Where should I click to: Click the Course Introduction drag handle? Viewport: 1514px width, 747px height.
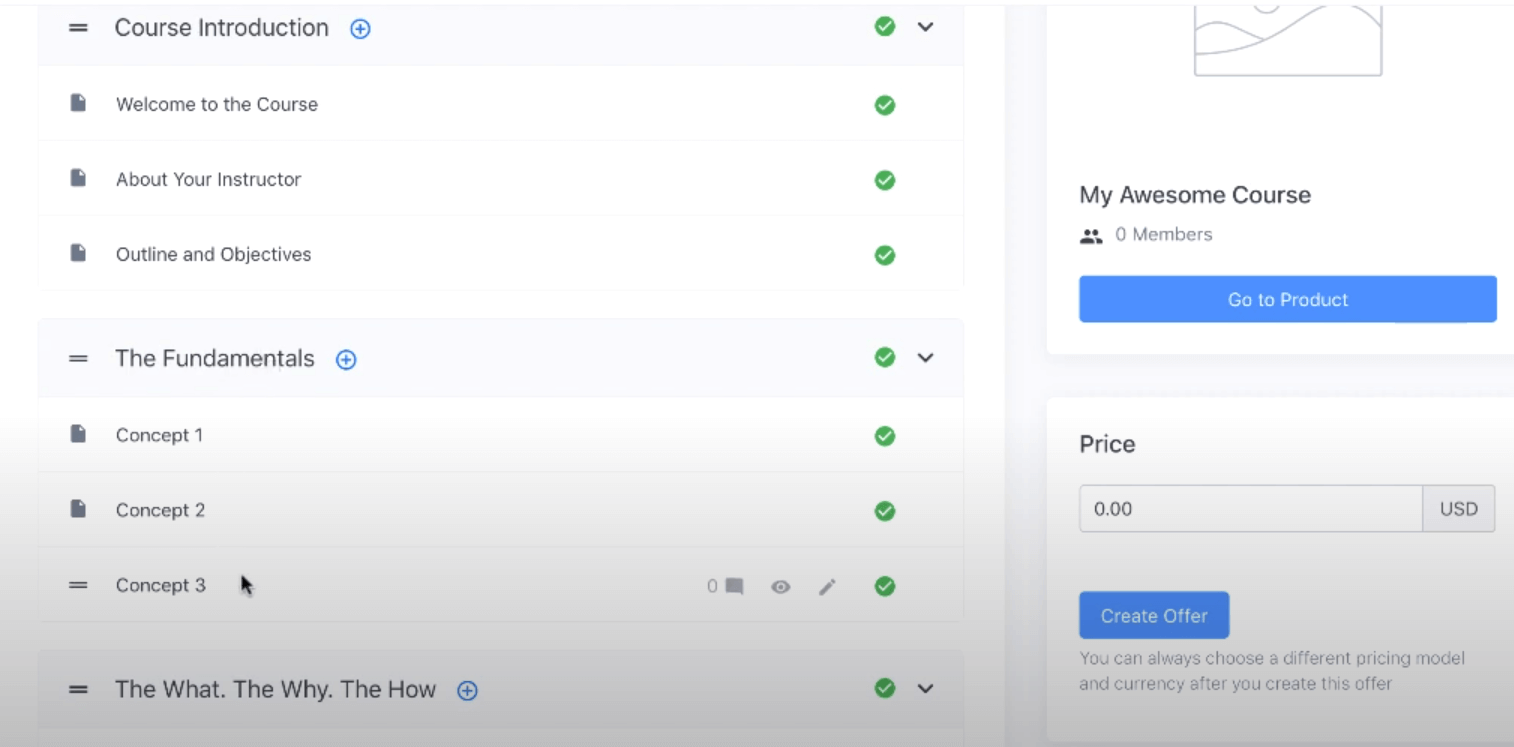78,28
